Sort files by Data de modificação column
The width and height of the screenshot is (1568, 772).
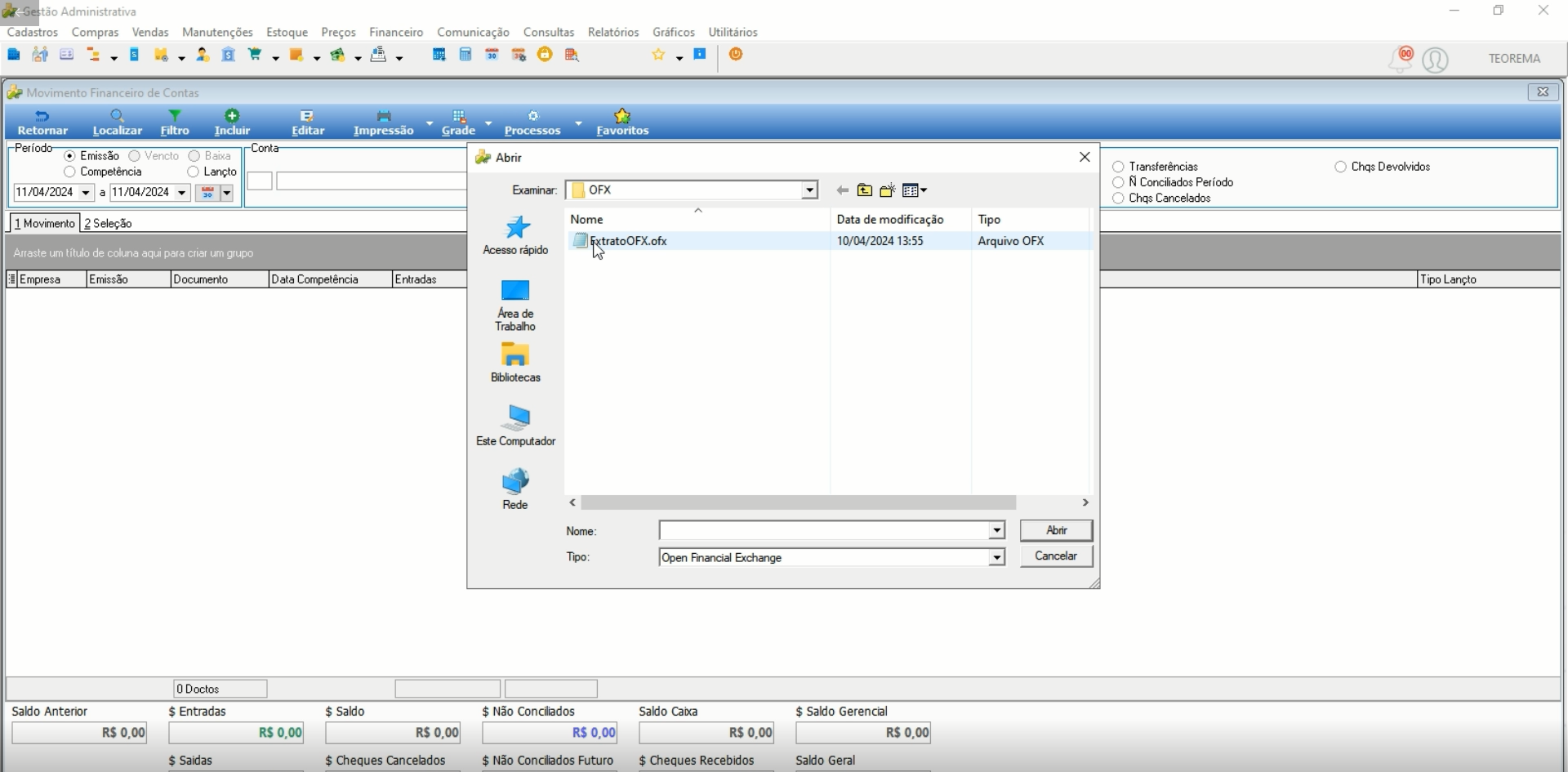click(x=890, y=219)
